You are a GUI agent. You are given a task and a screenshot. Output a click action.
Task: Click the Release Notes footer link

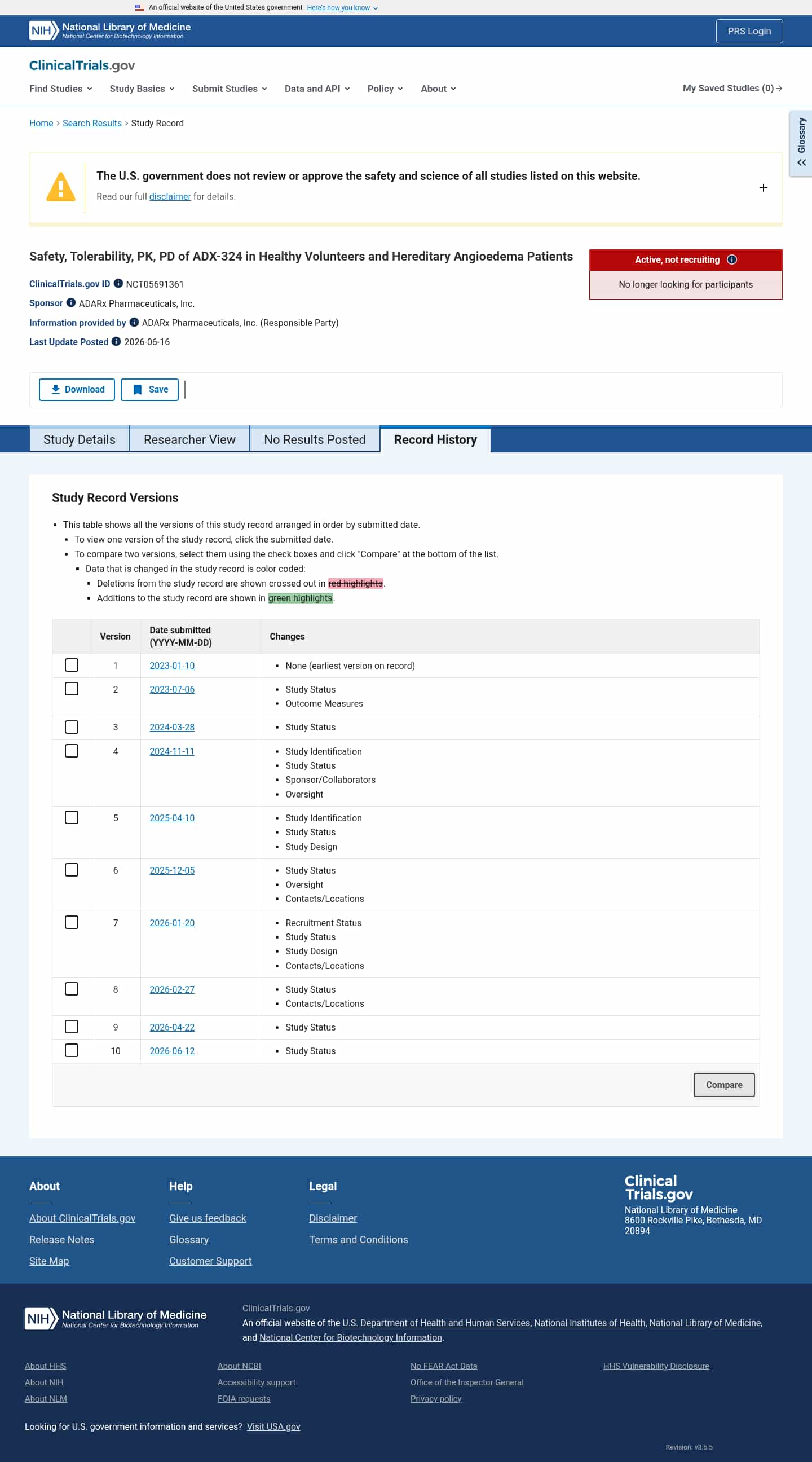tap(61, 1240)
